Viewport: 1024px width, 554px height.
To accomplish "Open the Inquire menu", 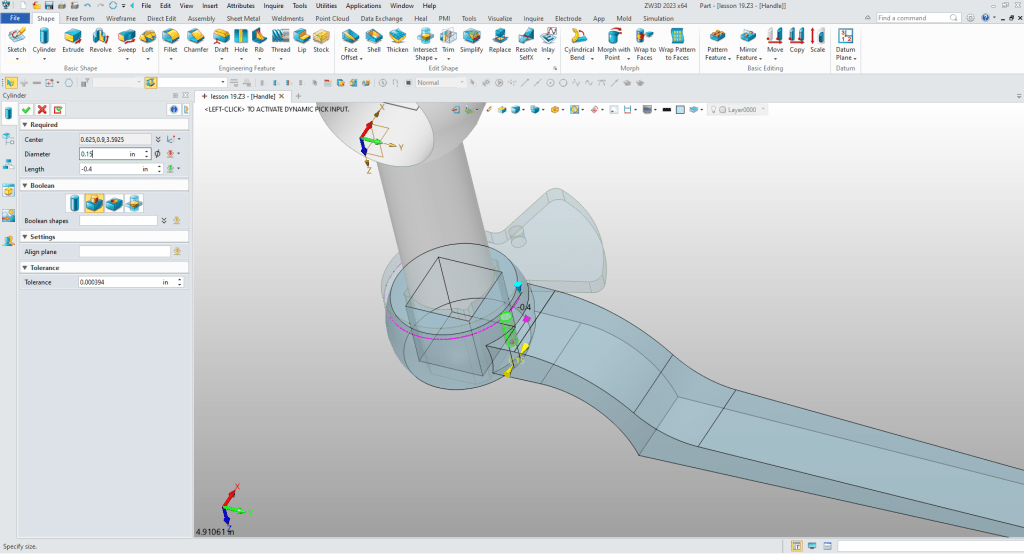I will tap(273, 6).
